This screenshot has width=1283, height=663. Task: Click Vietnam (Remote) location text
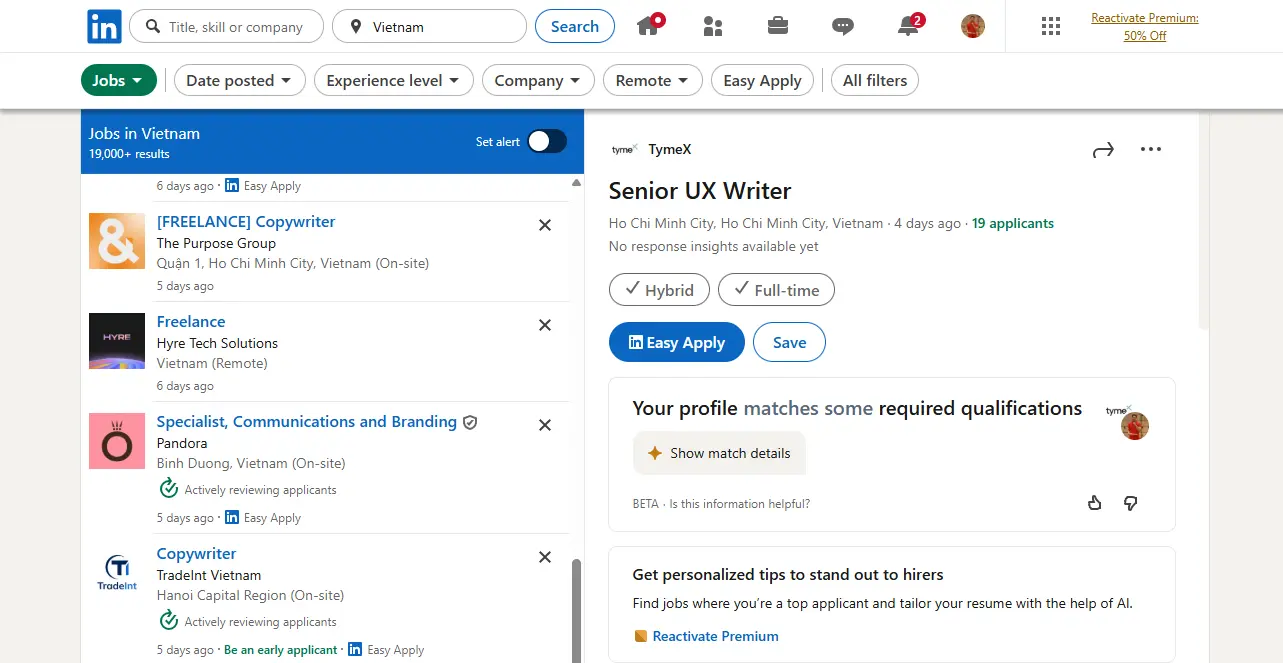pyautogui.click(x=212, y=363)
